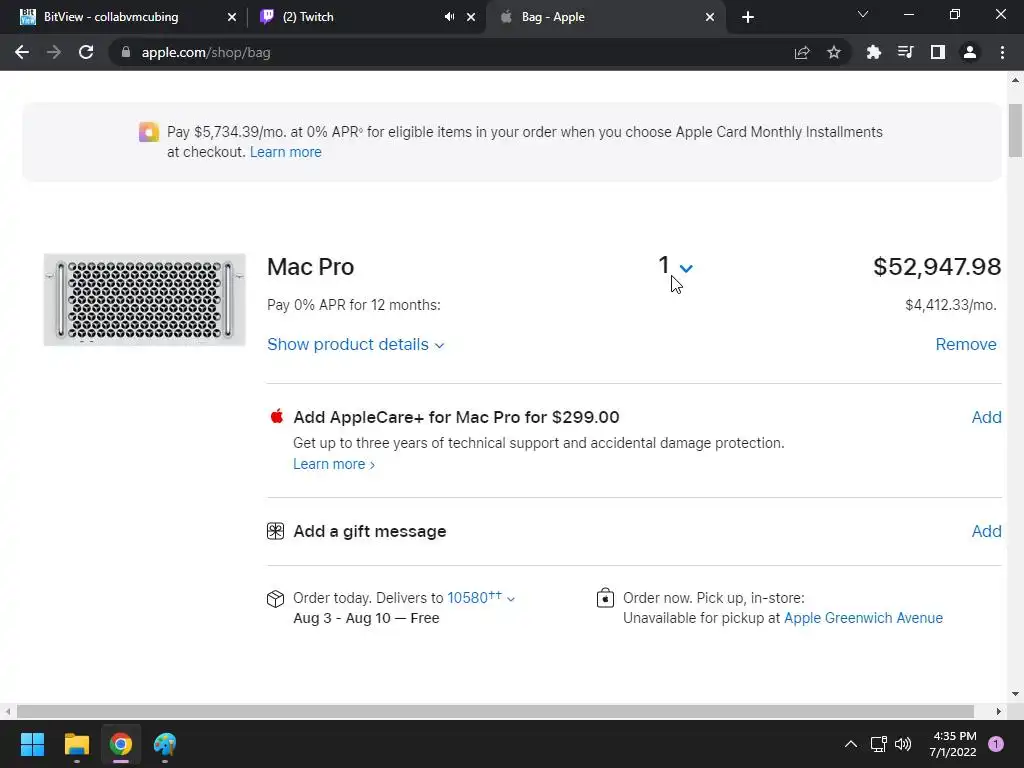Open Chrome side panel icon
This screenshot has height=768, width=1024.
[938, 52]
